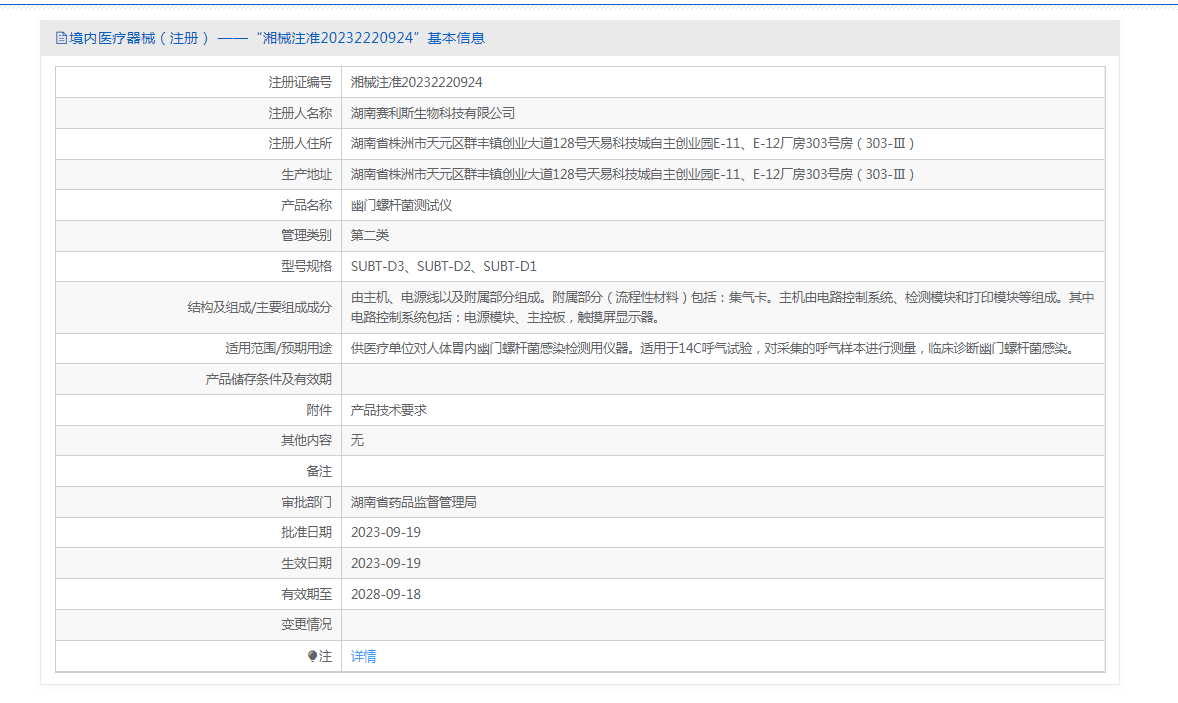Click the 产品名称 row label
The width and height of the screenshot is (1178, 703).
(x=307, y=205)
